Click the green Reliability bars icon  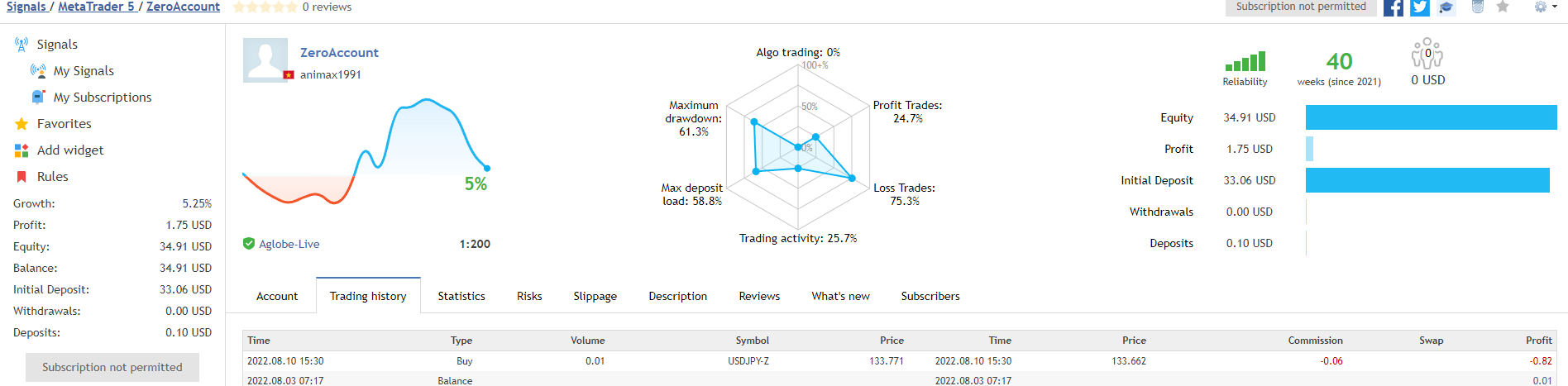(x=1245, y=62)
